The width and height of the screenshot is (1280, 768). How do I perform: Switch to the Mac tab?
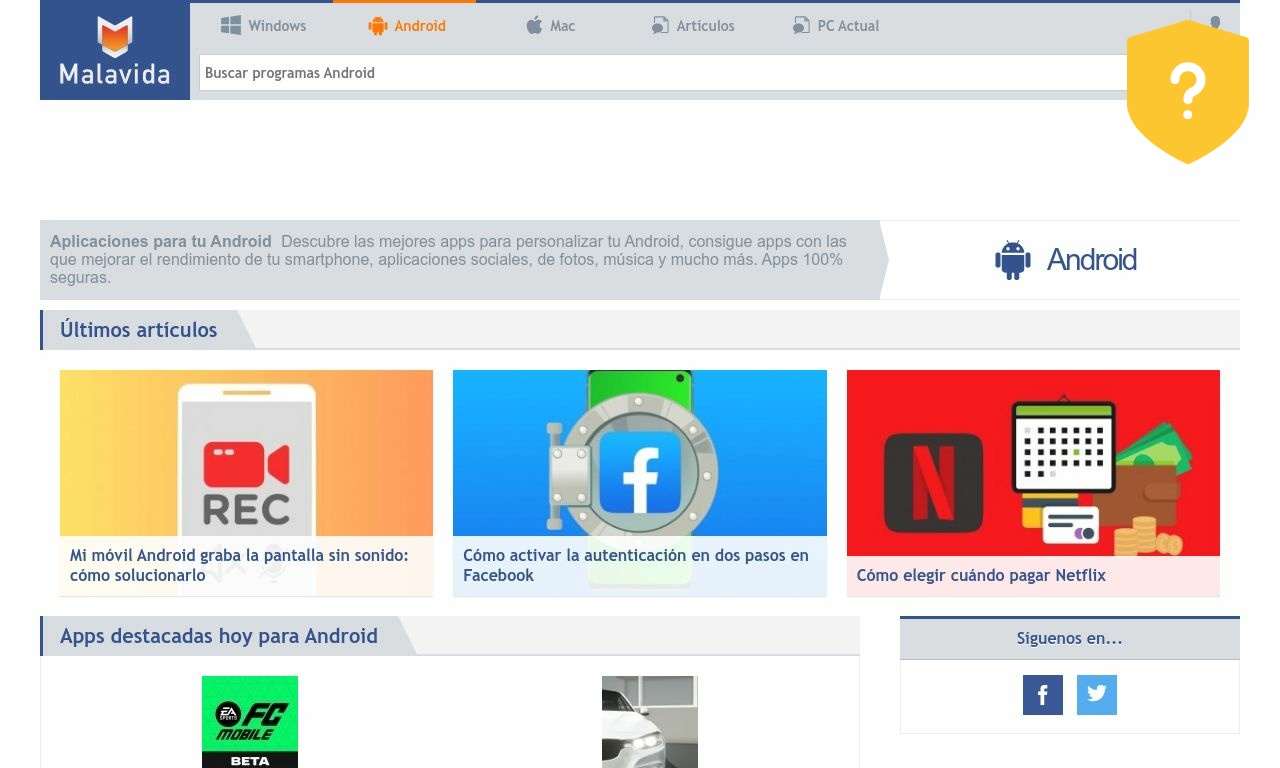click(549, 26)
